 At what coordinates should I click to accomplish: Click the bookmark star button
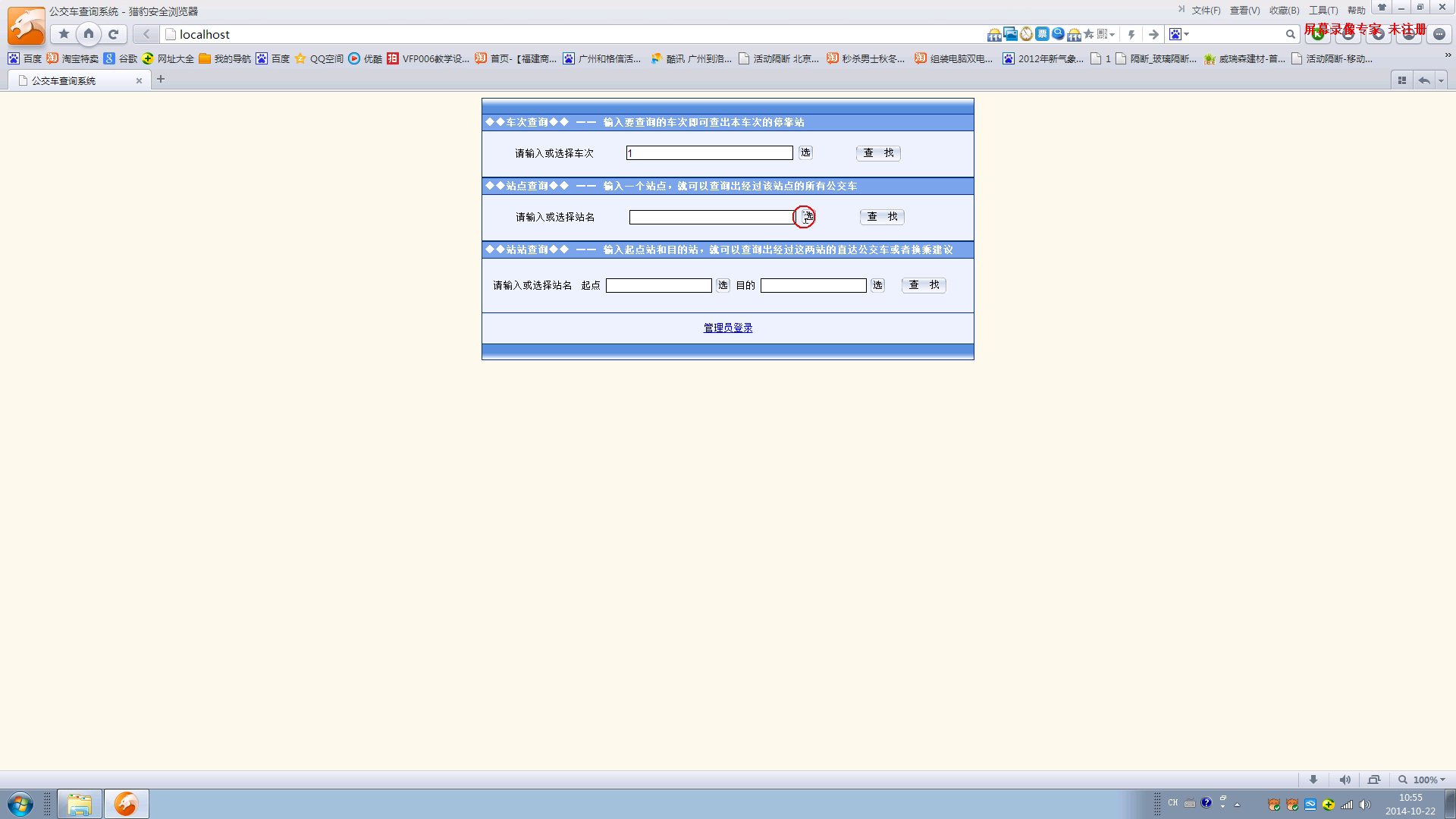(64, 34)
